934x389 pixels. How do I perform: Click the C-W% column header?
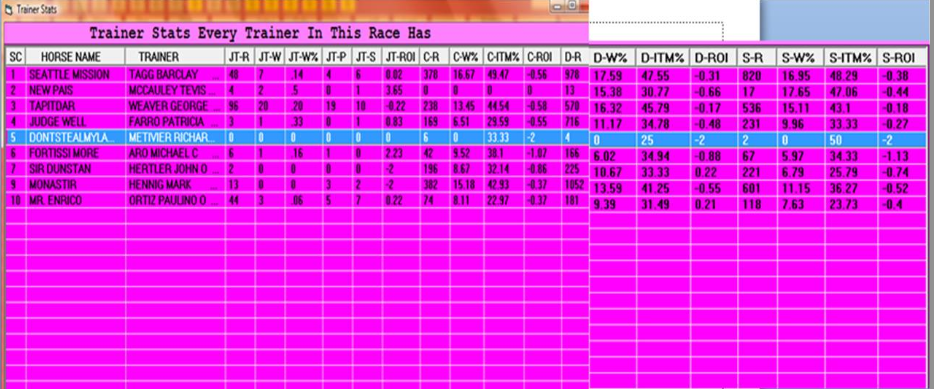[x=466, y=57]
